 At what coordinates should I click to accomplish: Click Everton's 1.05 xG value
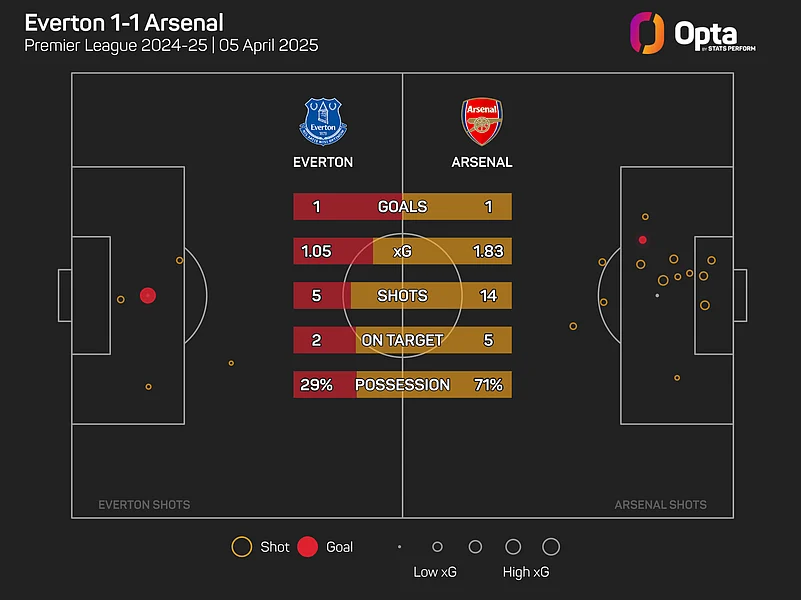tap(316, 252)
